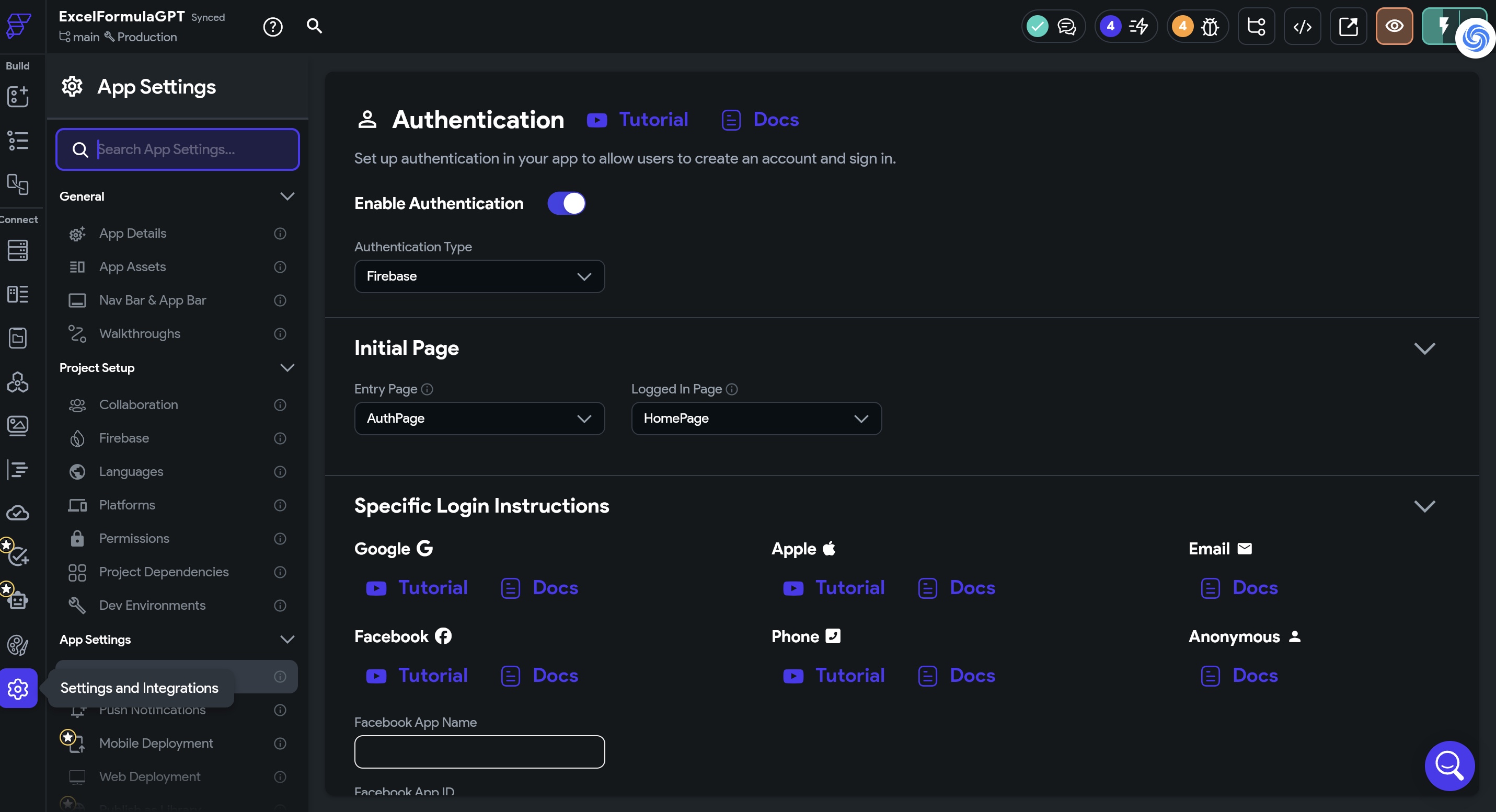
Task: Open the Cloud Functions cloud icon
Action: point(17,513)
